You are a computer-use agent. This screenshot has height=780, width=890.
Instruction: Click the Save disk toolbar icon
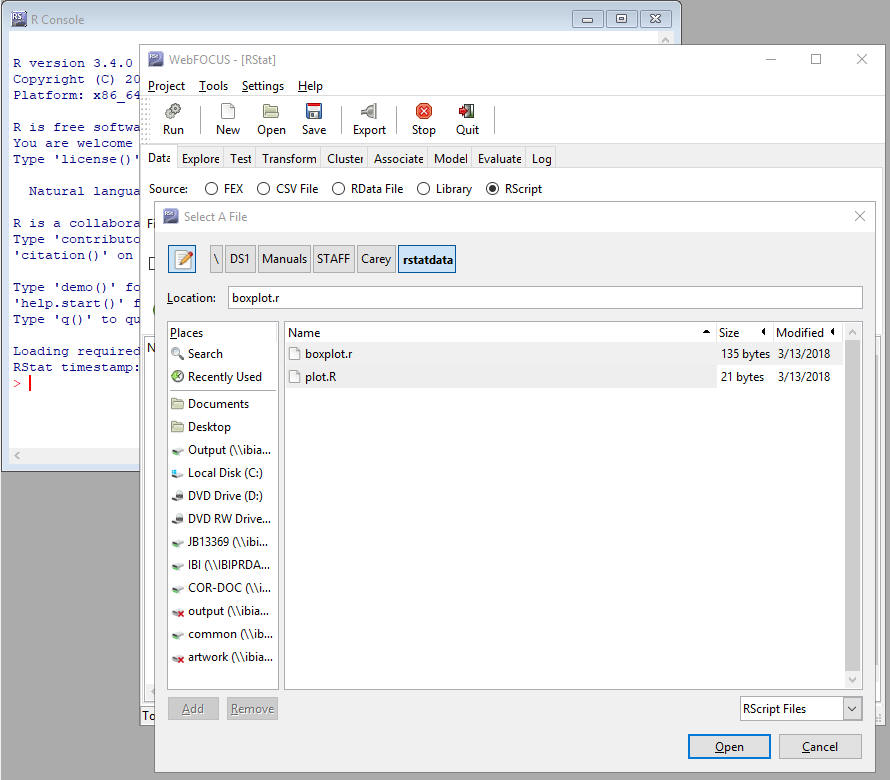pyautogui.click(x=314, y=111)
